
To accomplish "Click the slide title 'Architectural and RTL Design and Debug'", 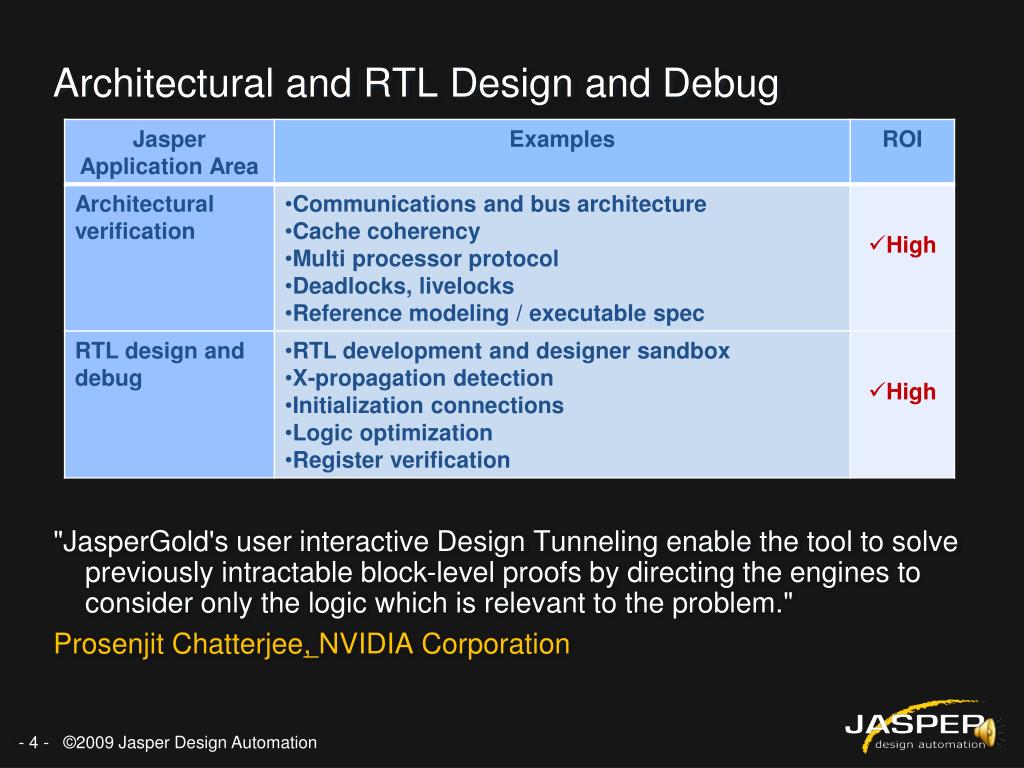I will (416, 84).
